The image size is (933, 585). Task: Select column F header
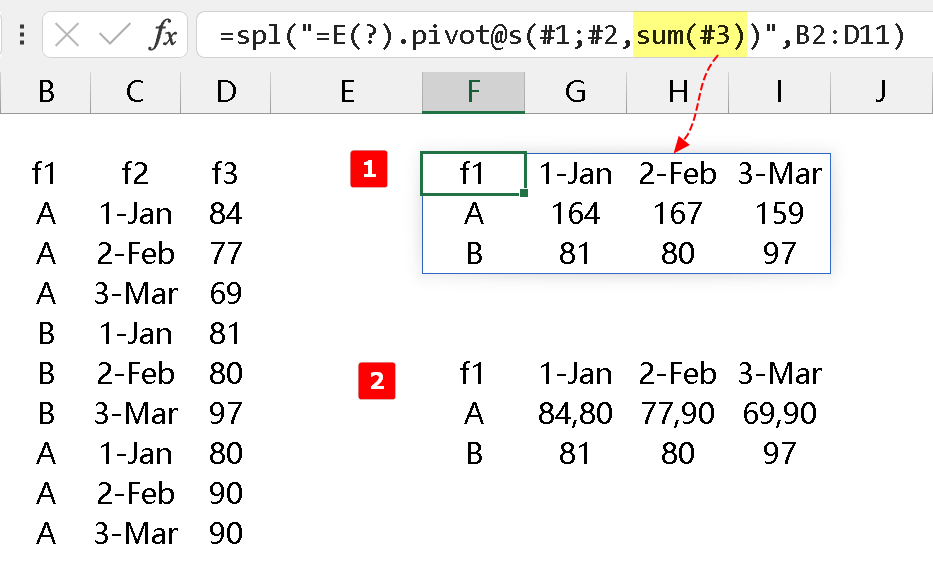pyautogui.click(x=473, y=92)
